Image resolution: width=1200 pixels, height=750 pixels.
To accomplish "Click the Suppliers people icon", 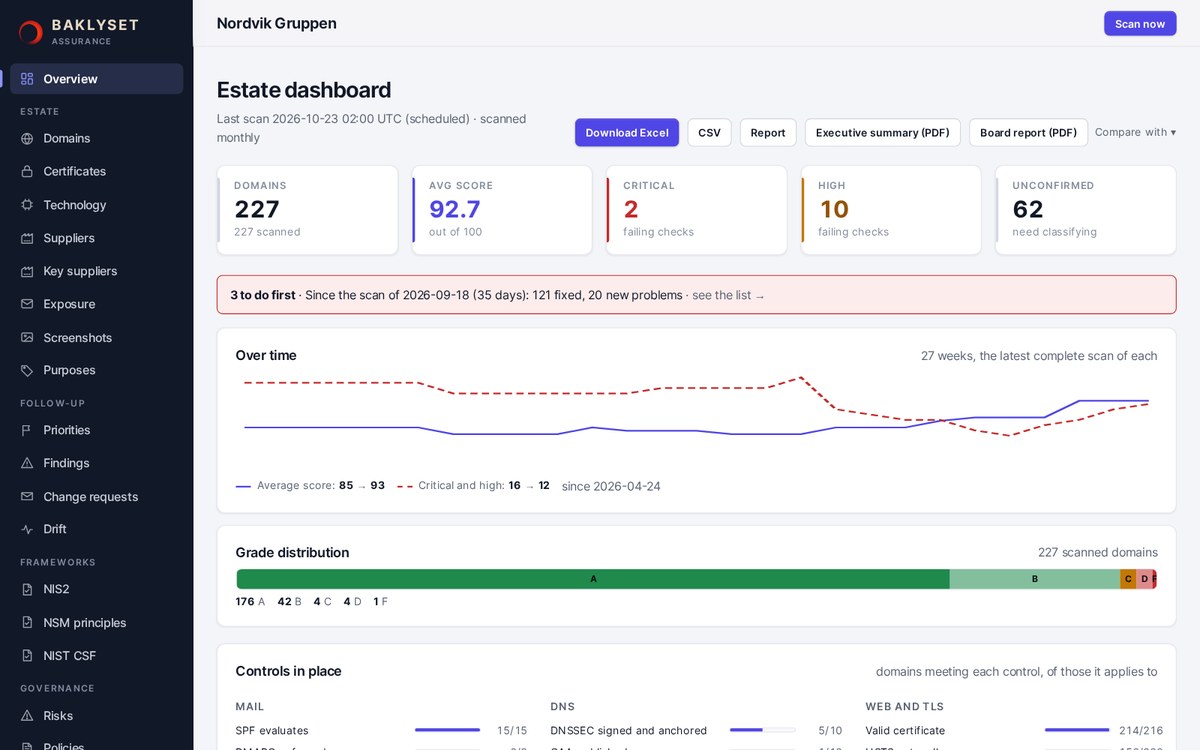I will pyautogui.click(x=27, y=238).
